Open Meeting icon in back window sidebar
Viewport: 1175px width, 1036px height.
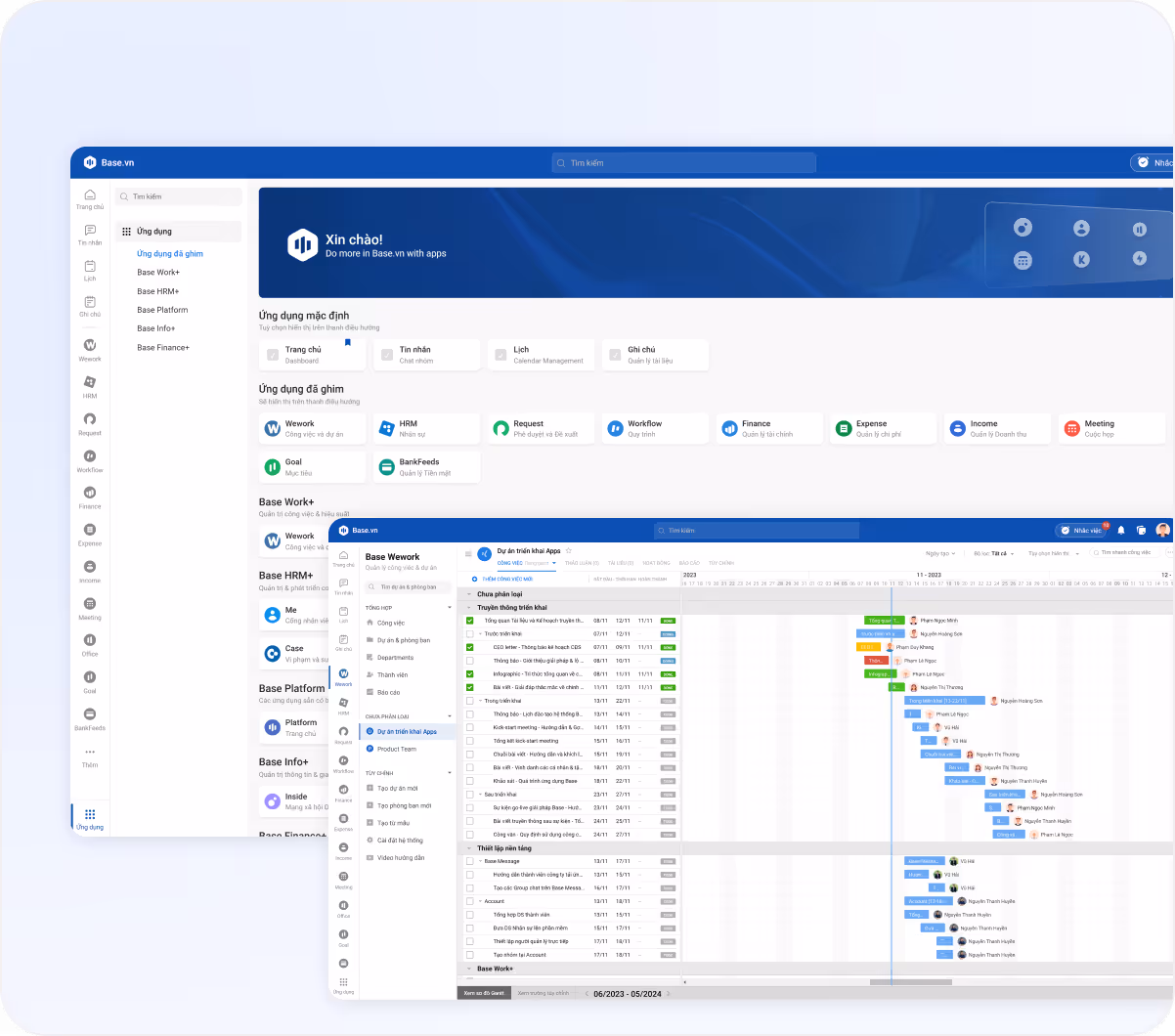tap(90, 604)
